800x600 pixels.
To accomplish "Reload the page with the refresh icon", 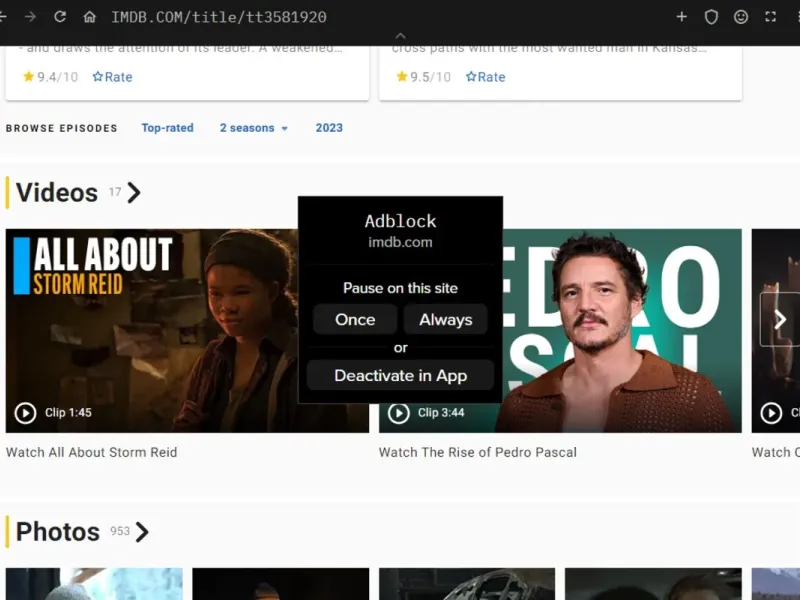I will (x=60, y=17).
